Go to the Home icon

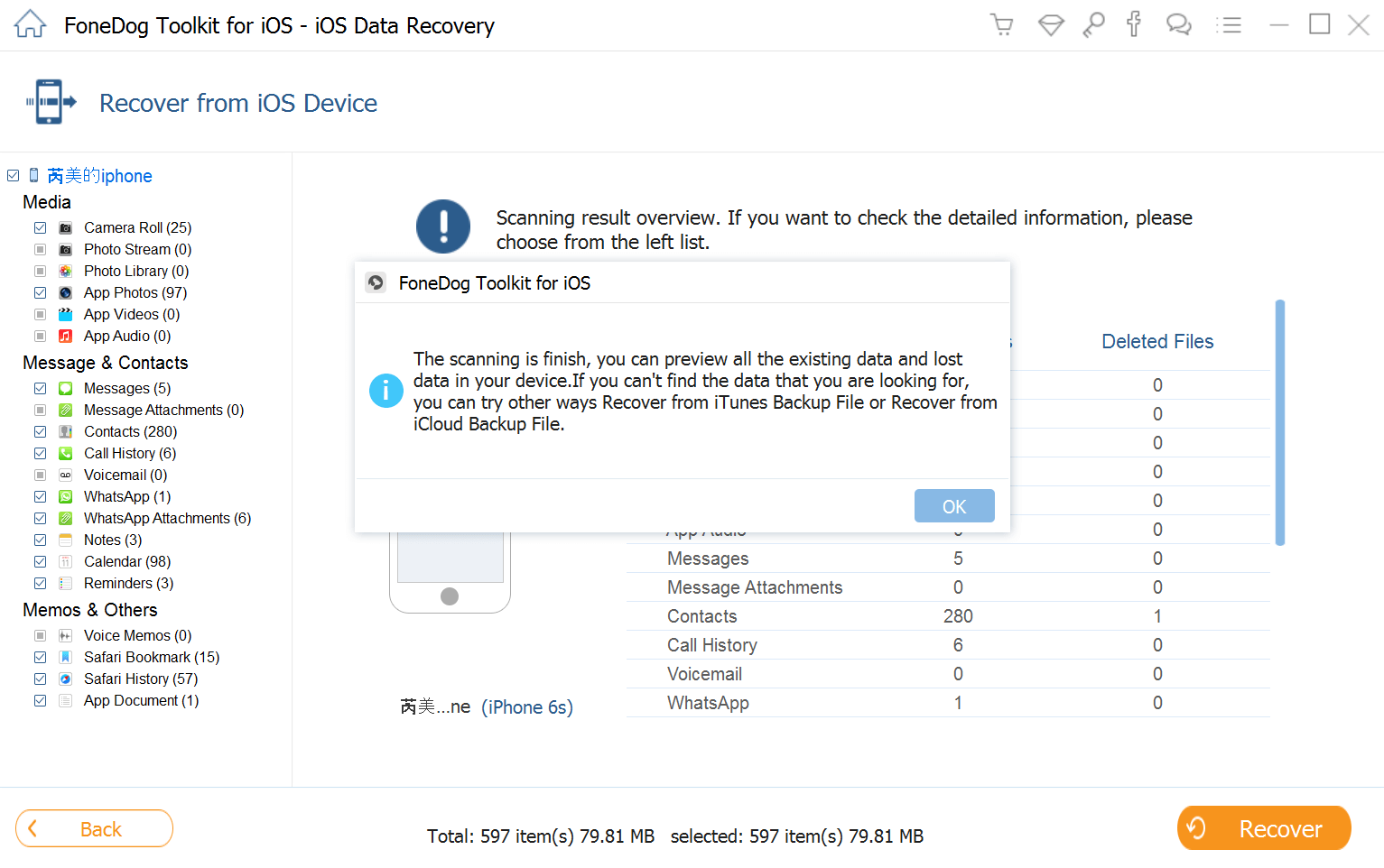click(x=30, y=24)
